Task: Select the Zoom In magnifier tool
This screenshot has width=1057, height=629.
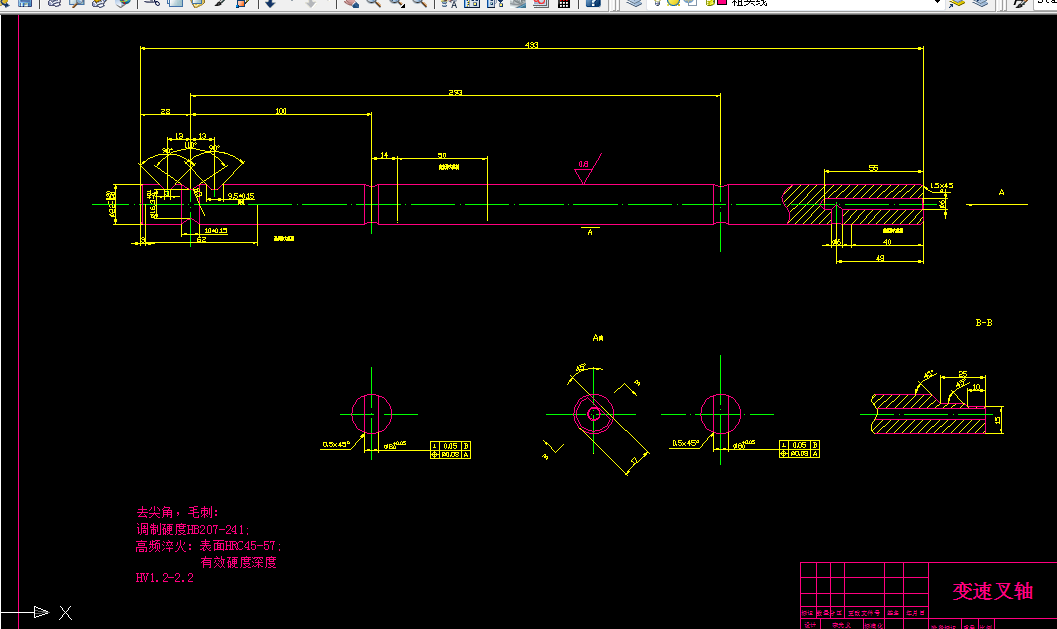Action: [x=375, y=4]
